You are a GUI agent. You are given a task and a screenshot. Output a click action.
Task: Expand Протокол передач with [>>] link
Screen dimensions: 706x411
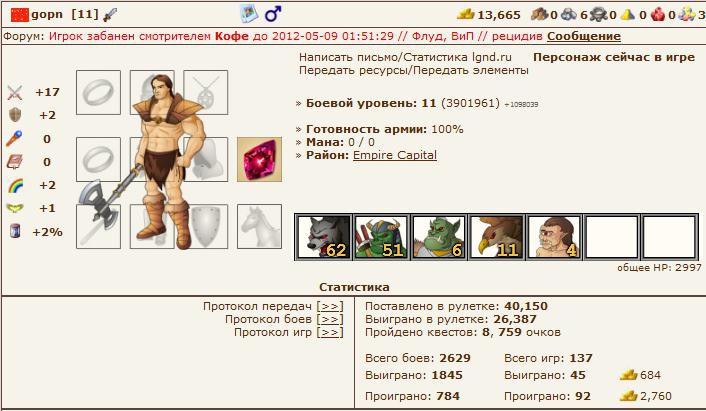(x=330, y=307)
